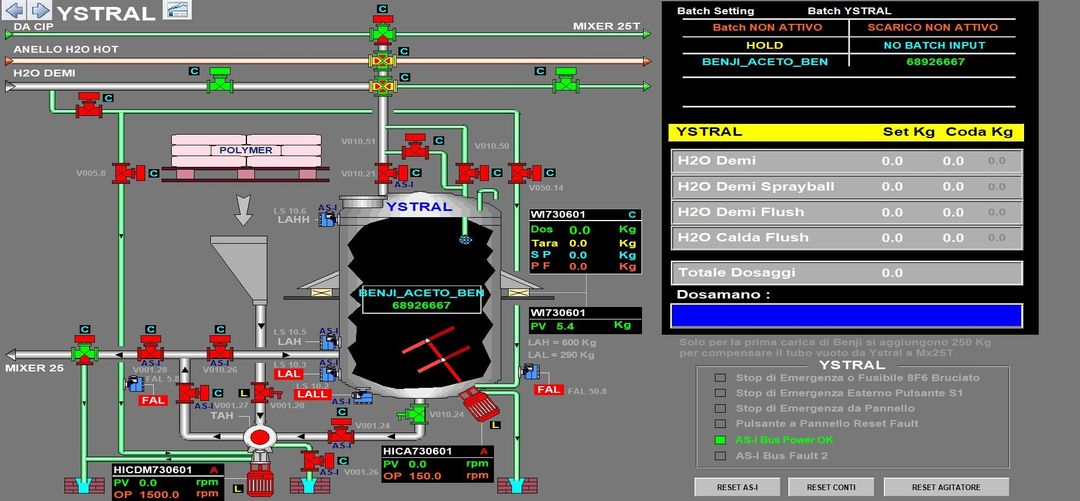1080x501 pixels.
Task: Toggle Stop di Emergenza o Fusibile 8F6 Bruciato indicator
Action: 720,378
